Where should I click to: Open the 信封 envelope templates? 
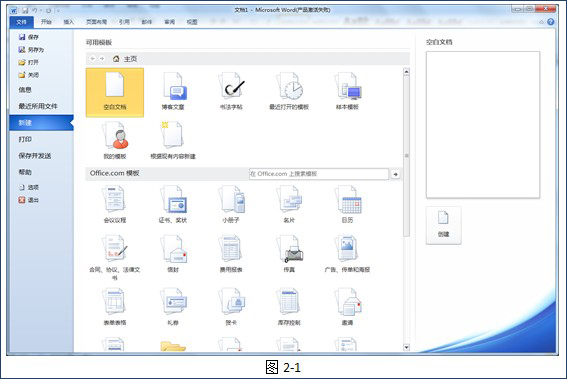pyautogui.click(x=173, y=254)
